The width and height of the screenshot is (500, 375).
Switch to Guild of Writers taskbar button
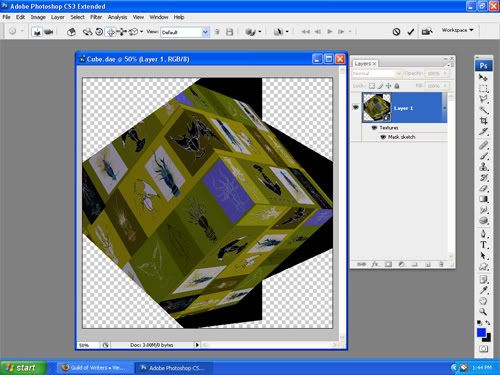tap(94, 368)
